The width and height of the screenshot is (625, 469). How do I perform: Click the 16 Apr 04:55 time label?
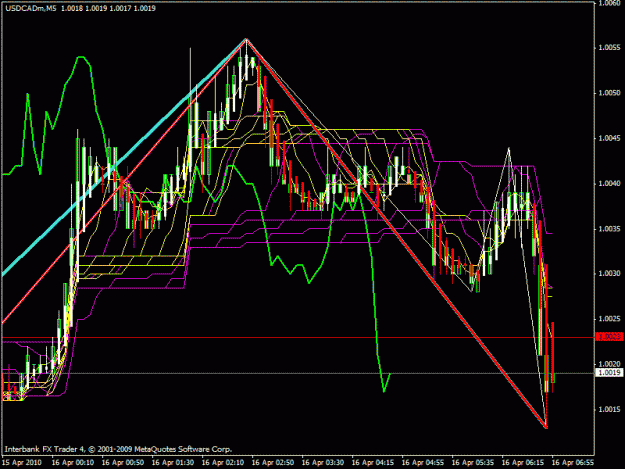click(x=423, y=462)
